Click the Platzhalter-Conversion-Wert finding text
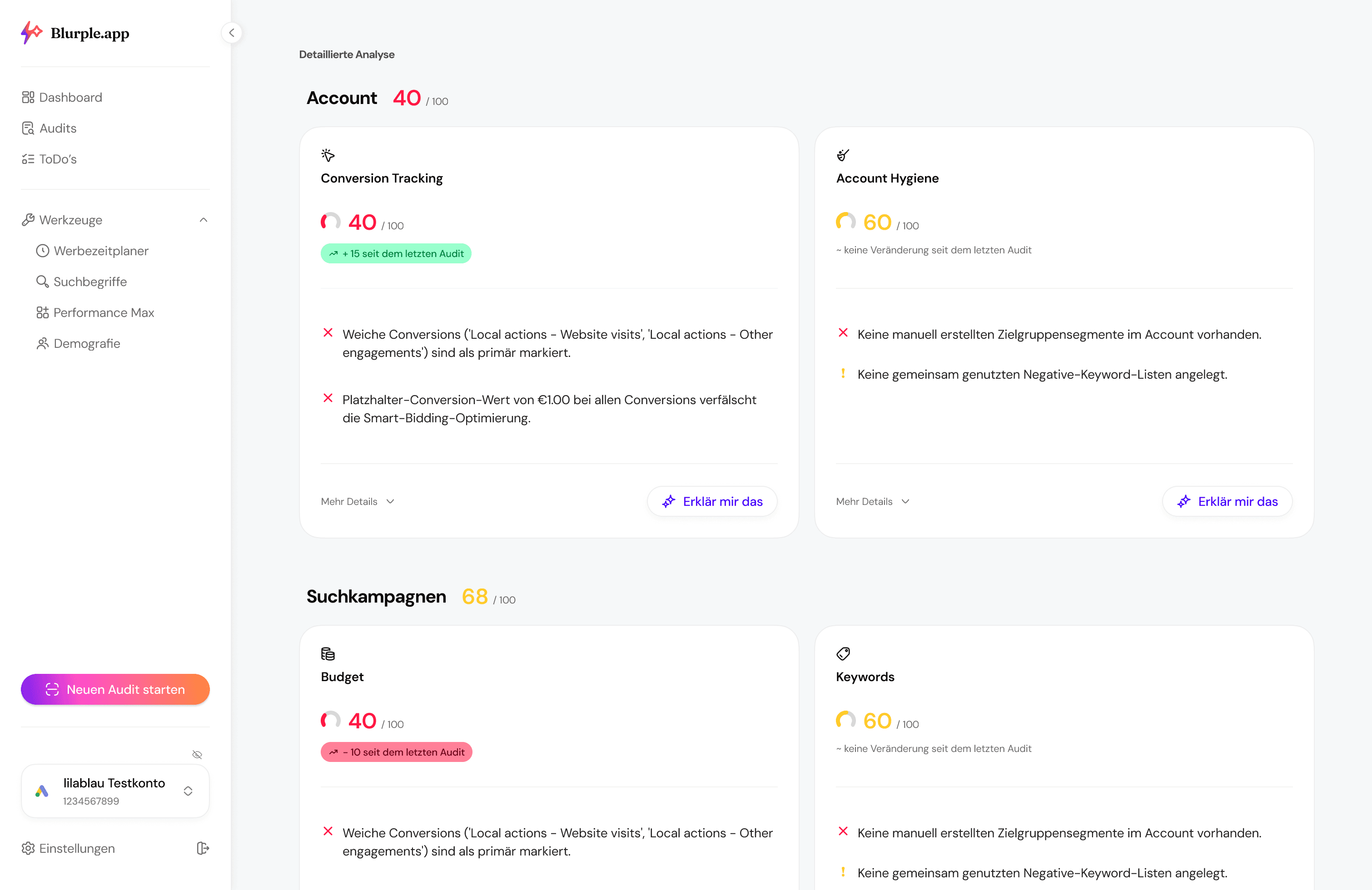Viewport: 1372px width, 890px height. click(x=549, y=409)
